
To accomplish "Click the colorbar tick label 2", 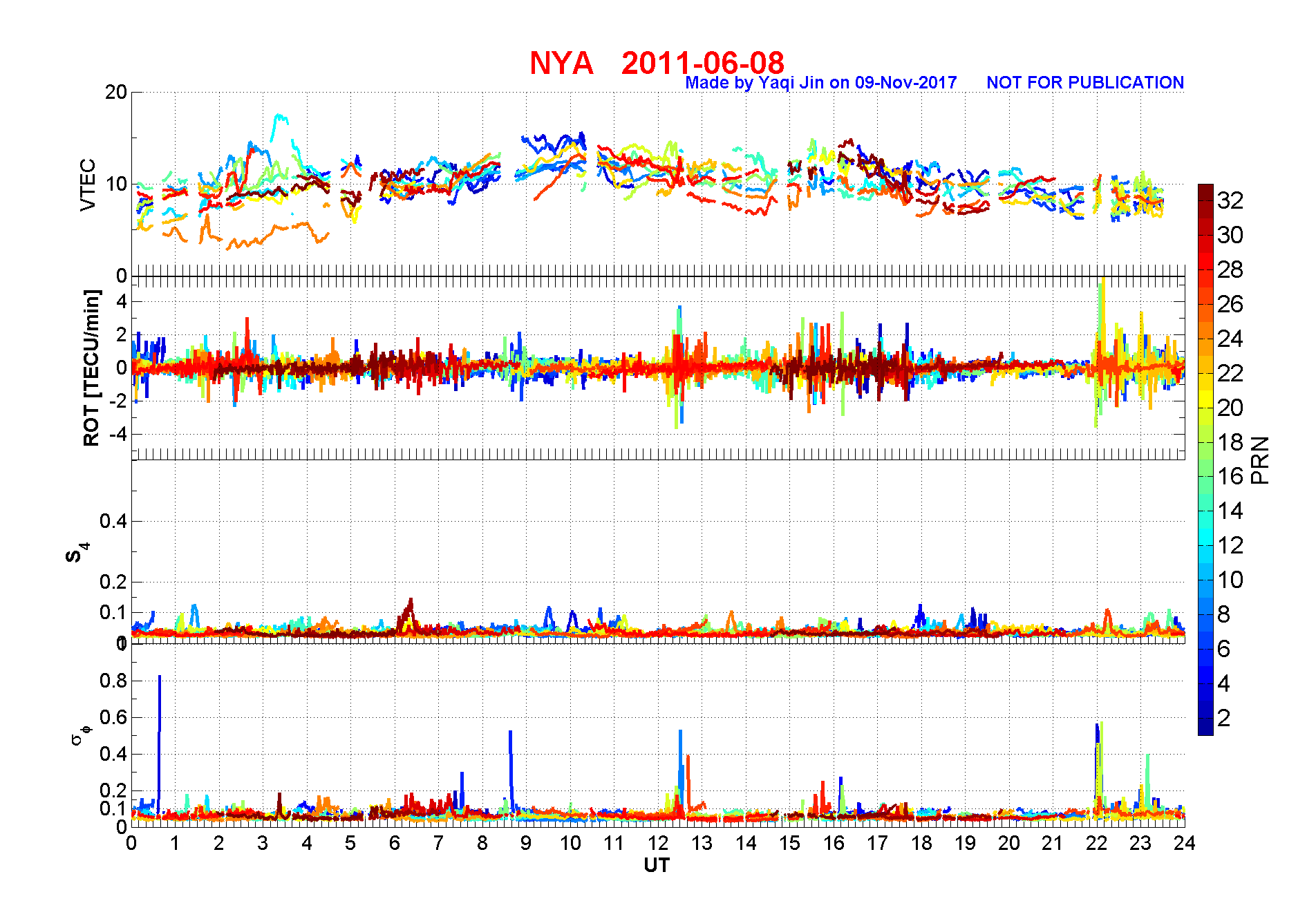I will tap(1223, 718).
